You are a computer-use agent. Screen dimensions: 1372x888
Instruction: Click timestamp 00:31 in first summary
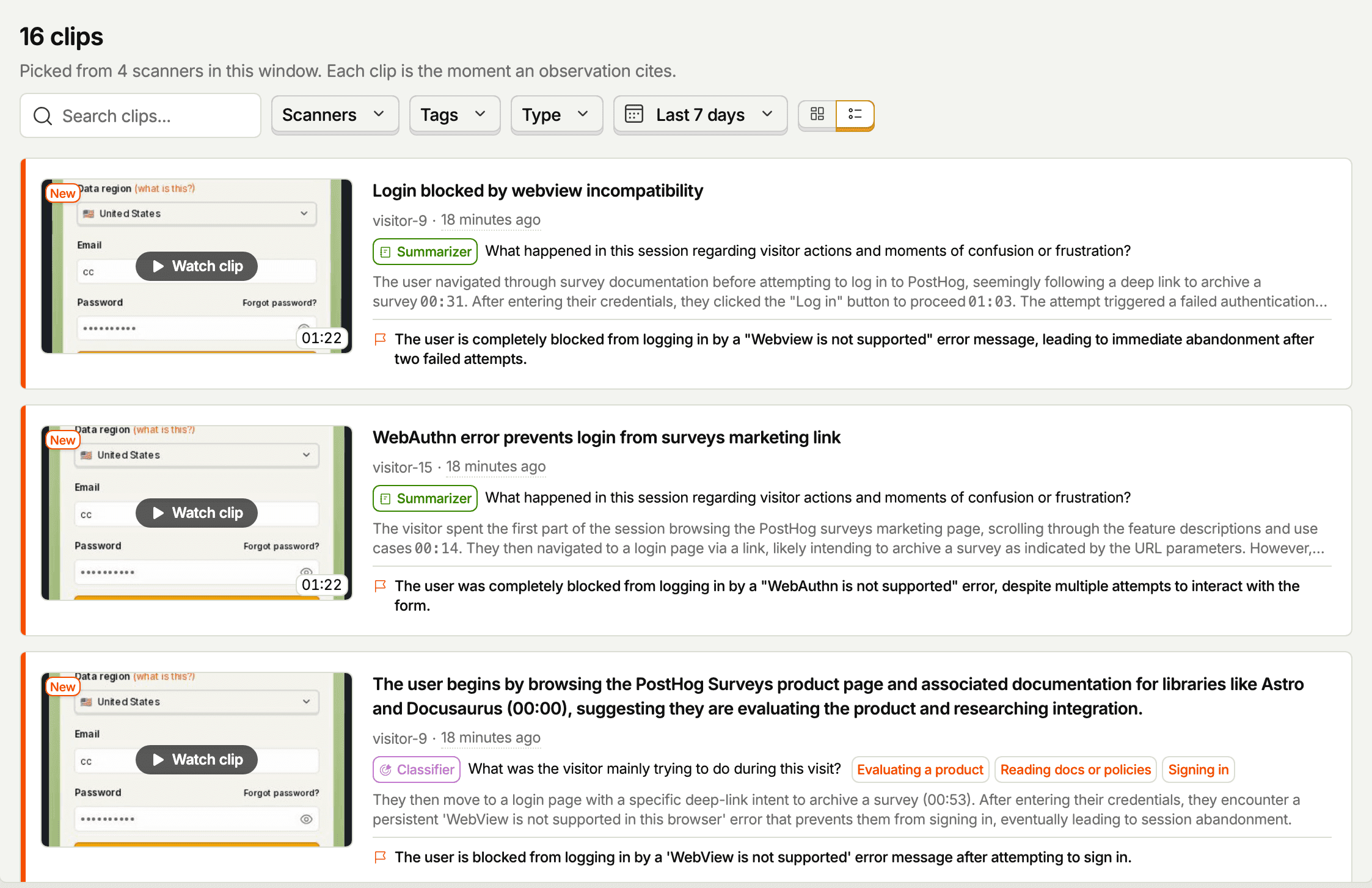[442, 302]
